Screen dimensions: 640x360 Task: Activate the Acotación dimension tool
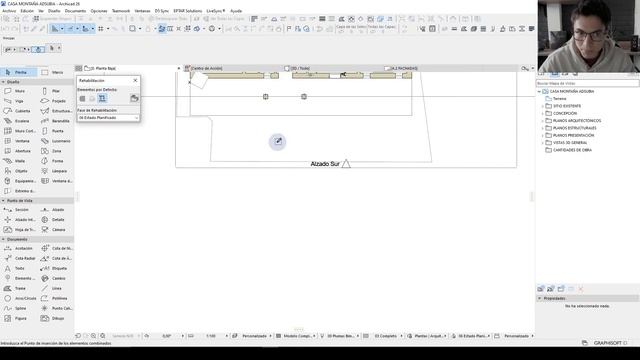18,248
